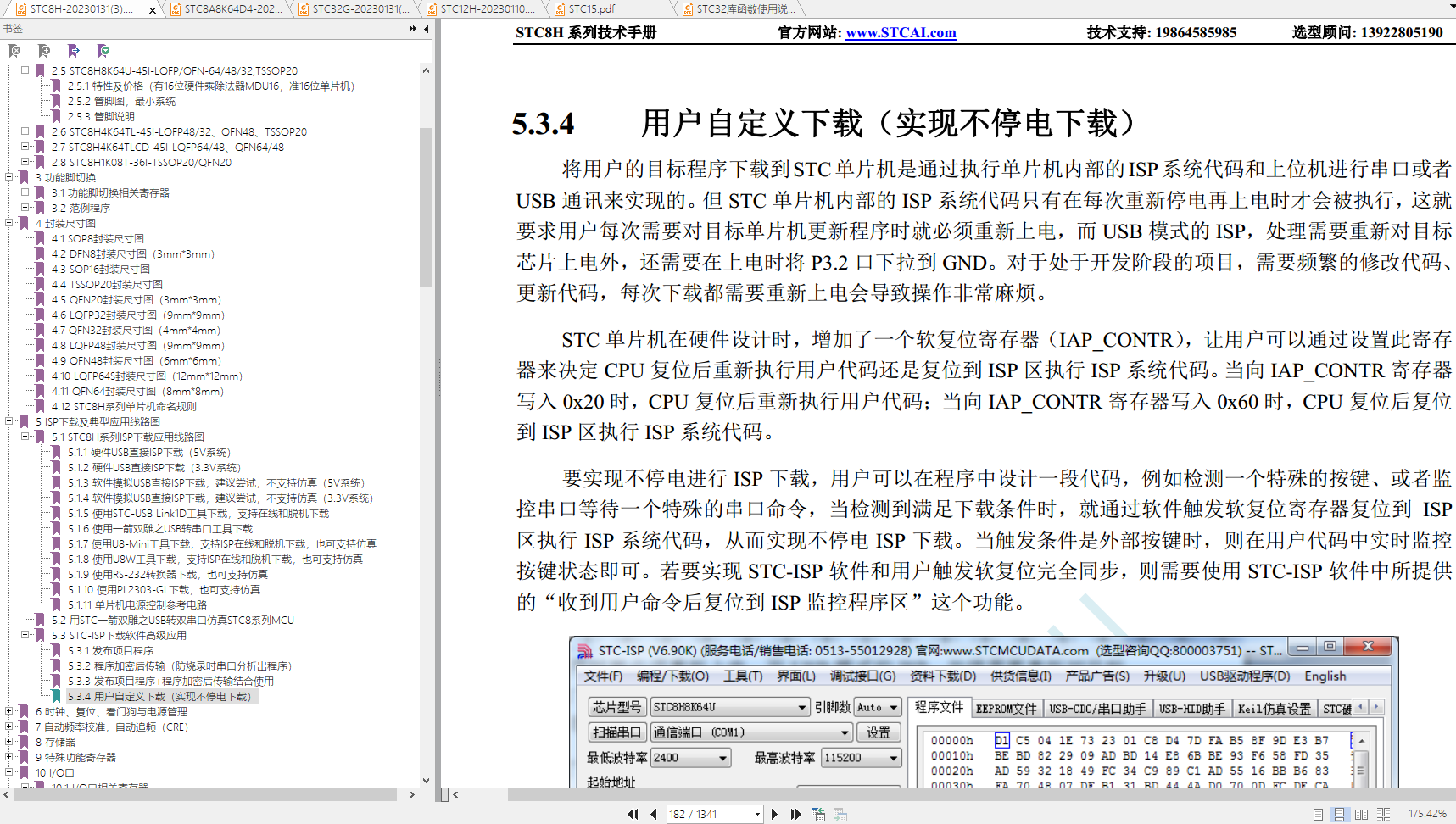This screenshot has height=824, width=1456.
Task: Click the PDF icon on the STC15.pdf tab
Action: 559,9
